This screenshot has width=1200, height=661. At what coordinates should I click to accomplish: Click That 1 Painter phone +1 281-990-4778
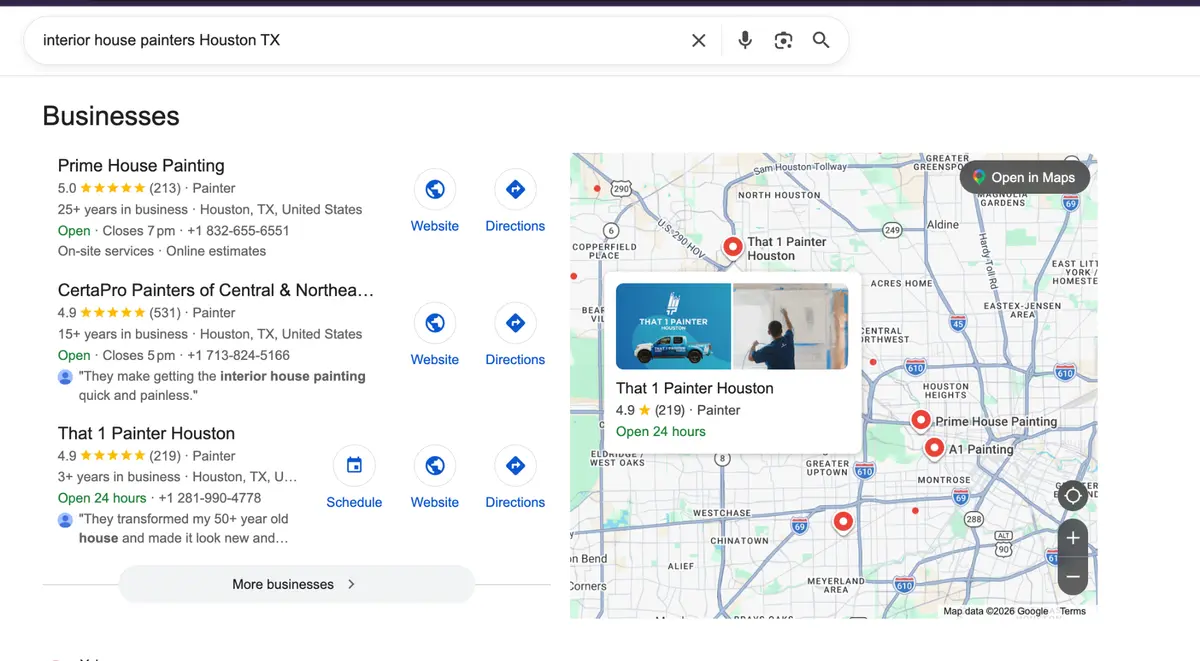point(209,498)
